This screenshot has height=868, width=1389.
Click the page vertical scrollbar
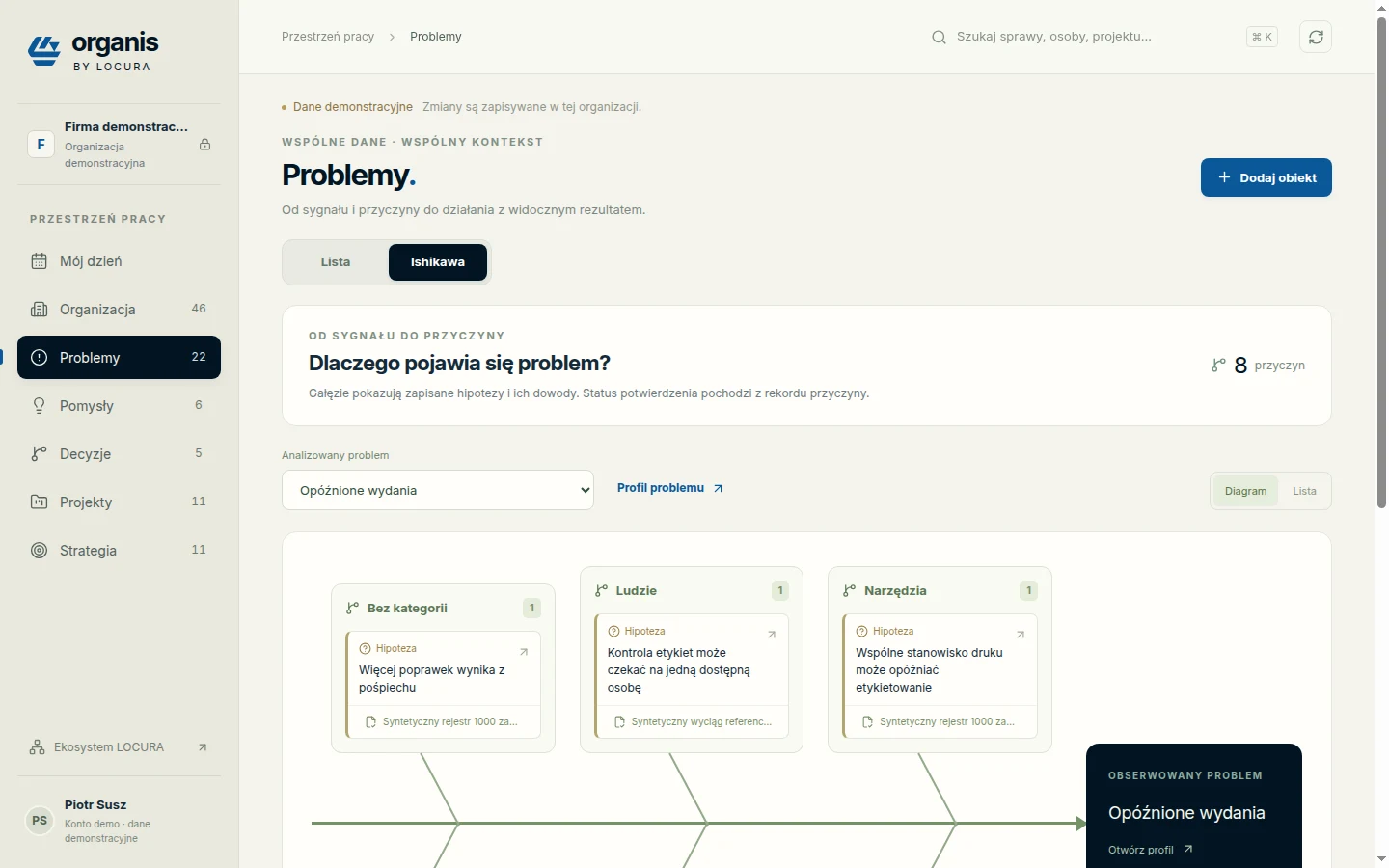(1381, 260)
